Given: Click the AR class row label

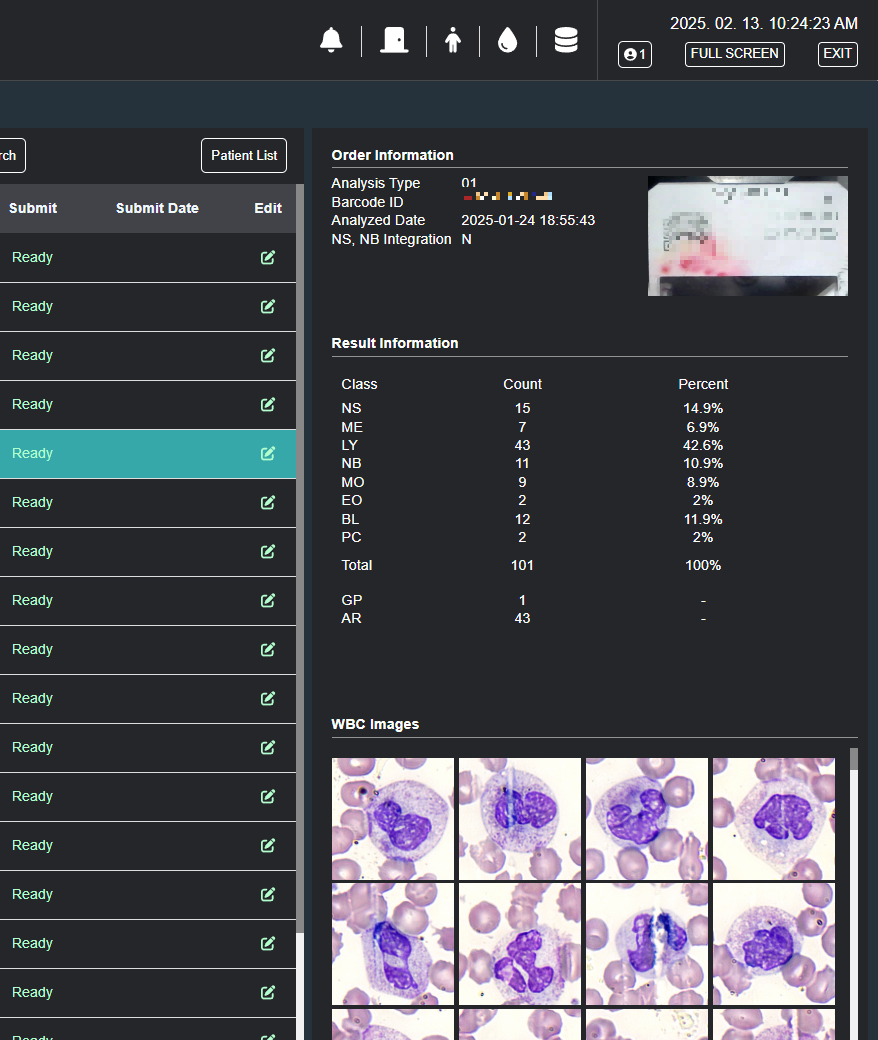Looking at the screenshot, I should point(351,618).
